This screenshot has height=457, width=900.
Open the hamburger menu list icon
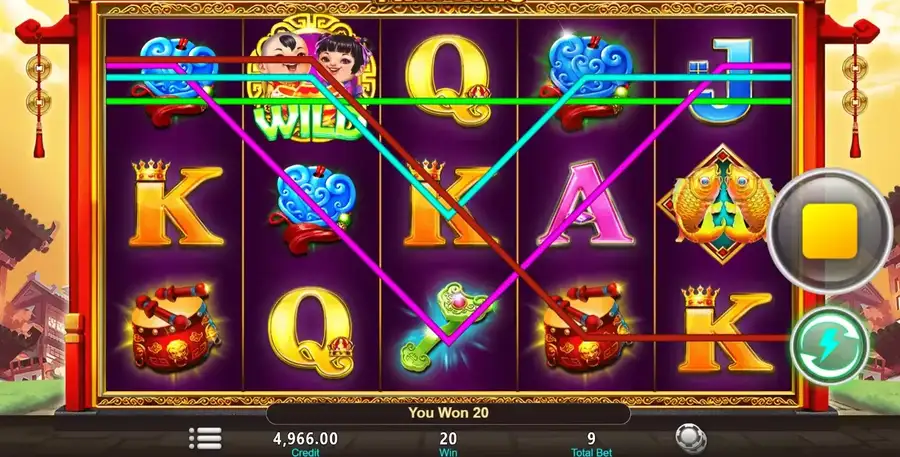(x=205, y=439)
